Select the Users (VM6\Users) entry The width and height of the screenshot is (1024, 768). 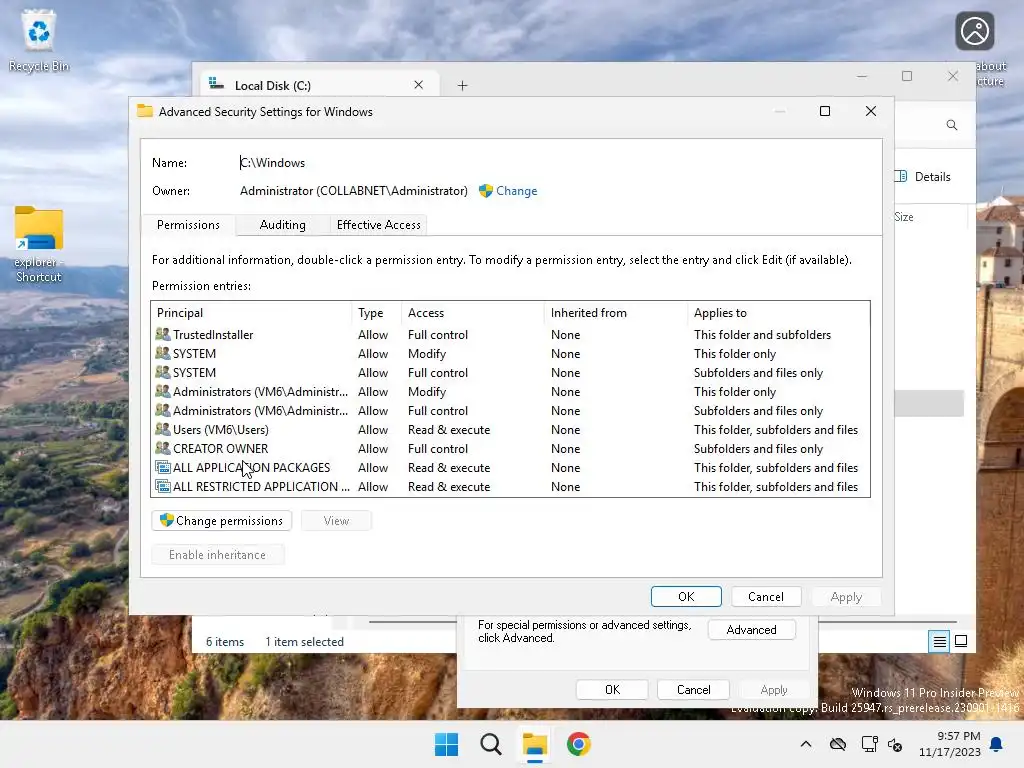tap(510, 430)
